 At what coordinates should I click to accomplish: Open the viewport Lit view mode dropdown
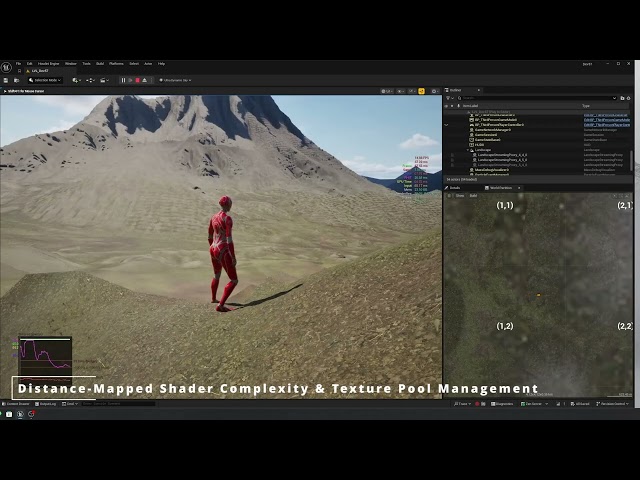coord(387,91)
